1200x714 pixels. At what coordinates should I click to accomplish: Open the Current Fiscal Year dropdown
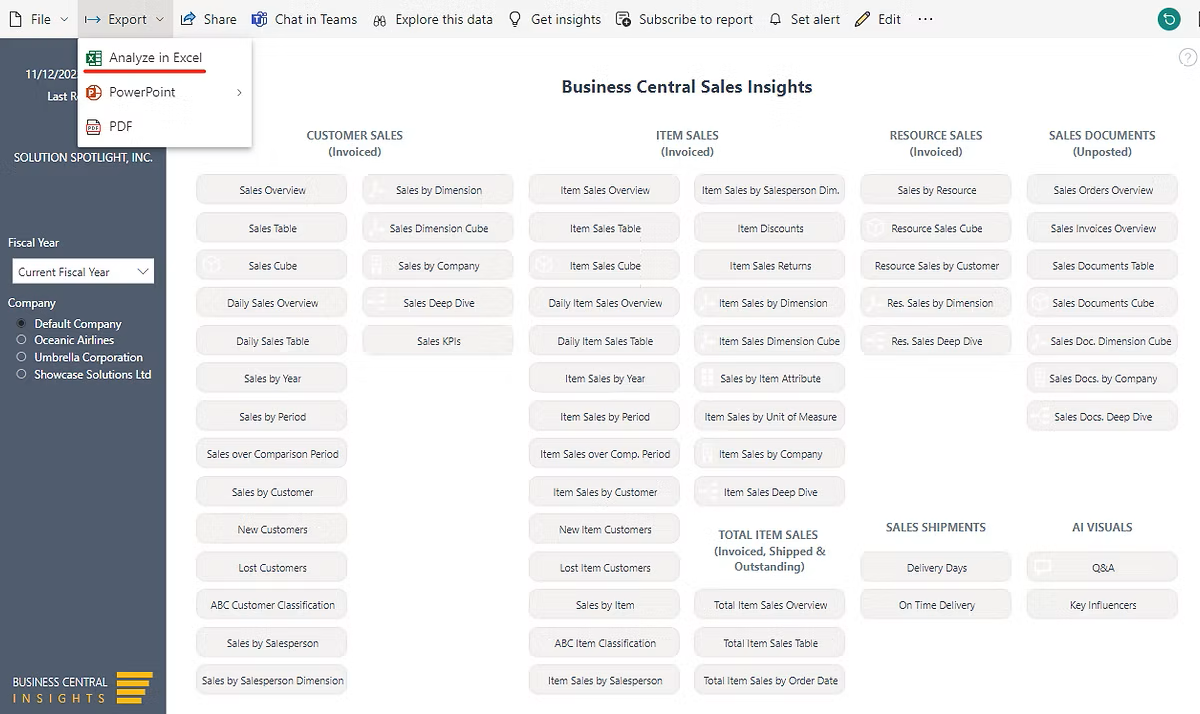(83, 271)
